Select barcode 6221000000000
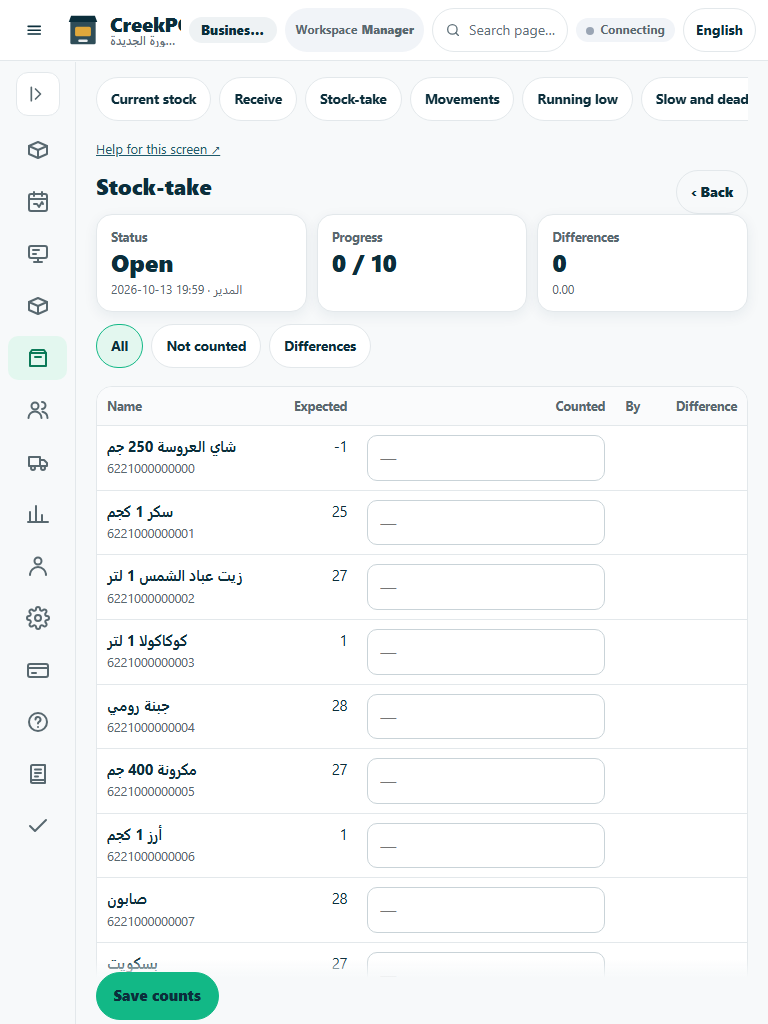The image size is (768, 1024). 151,469
